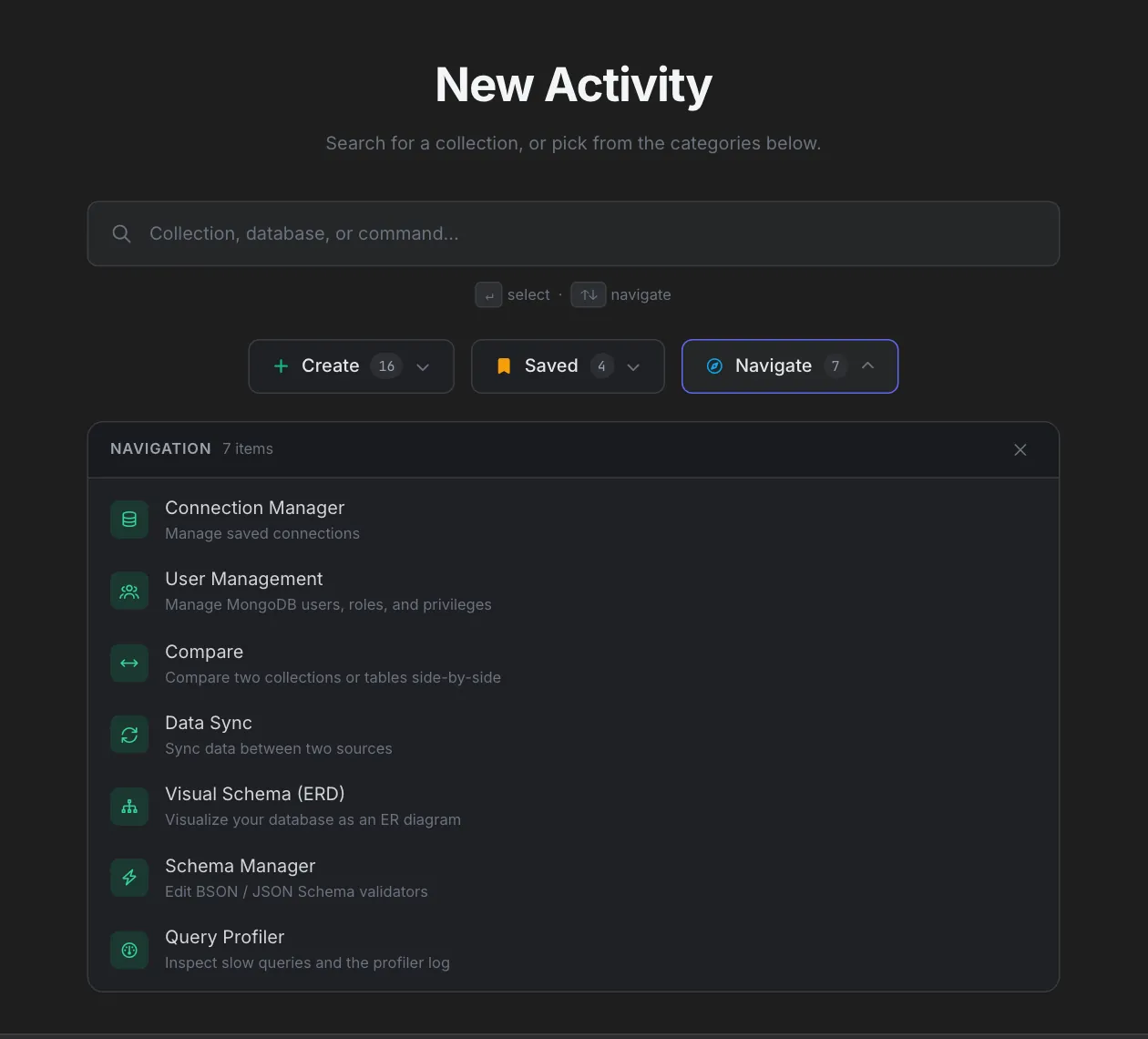Click the Connection Manager database icon
This screenshot has width=1148, height=1039.
click(129, 519)
